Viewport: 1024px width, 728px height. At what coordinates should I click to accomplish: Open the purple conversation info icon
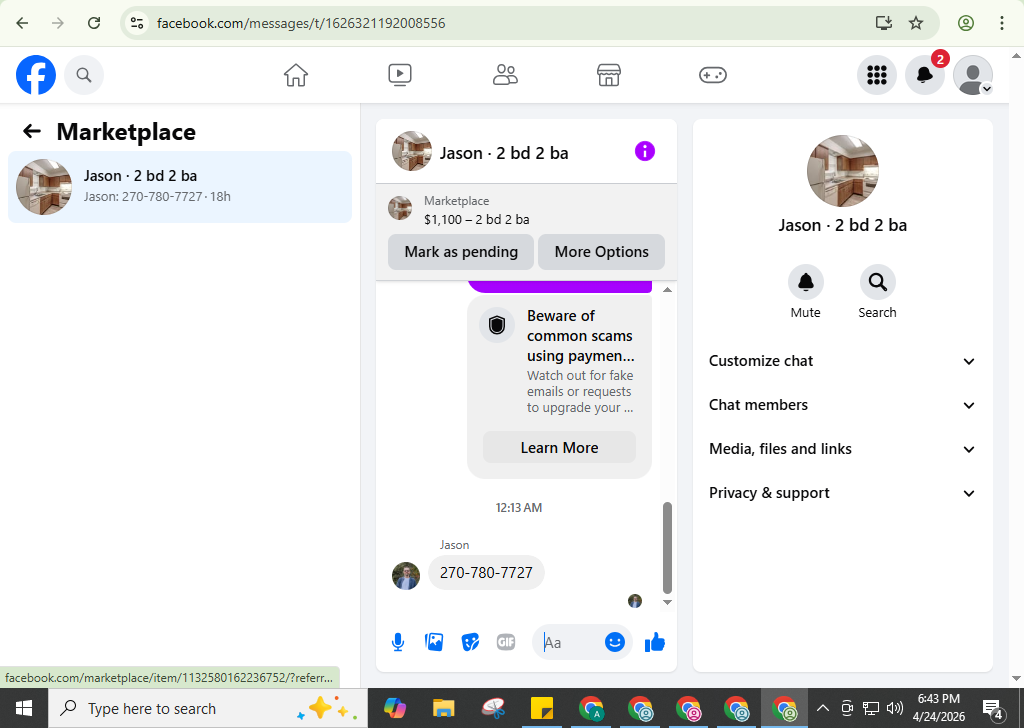point(645,151)
